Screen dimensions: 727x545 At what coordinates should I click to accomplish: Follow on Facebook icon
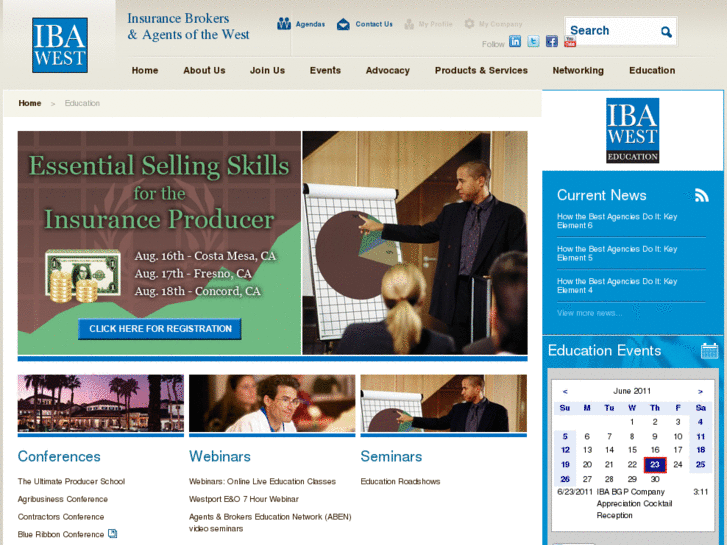[x=552, y=41]
